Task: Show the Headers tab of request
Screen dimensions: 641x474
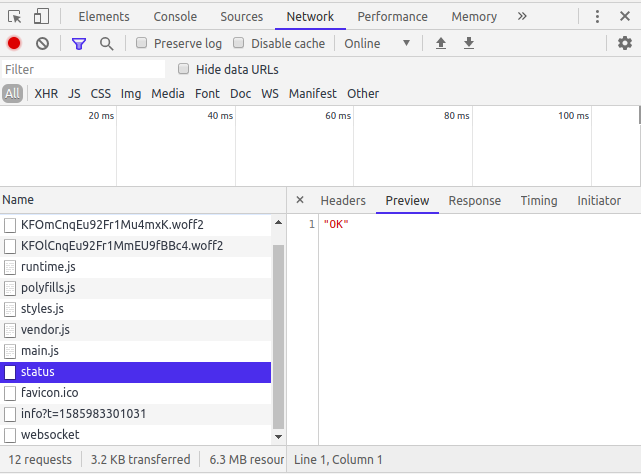Action: pos(343,200)
